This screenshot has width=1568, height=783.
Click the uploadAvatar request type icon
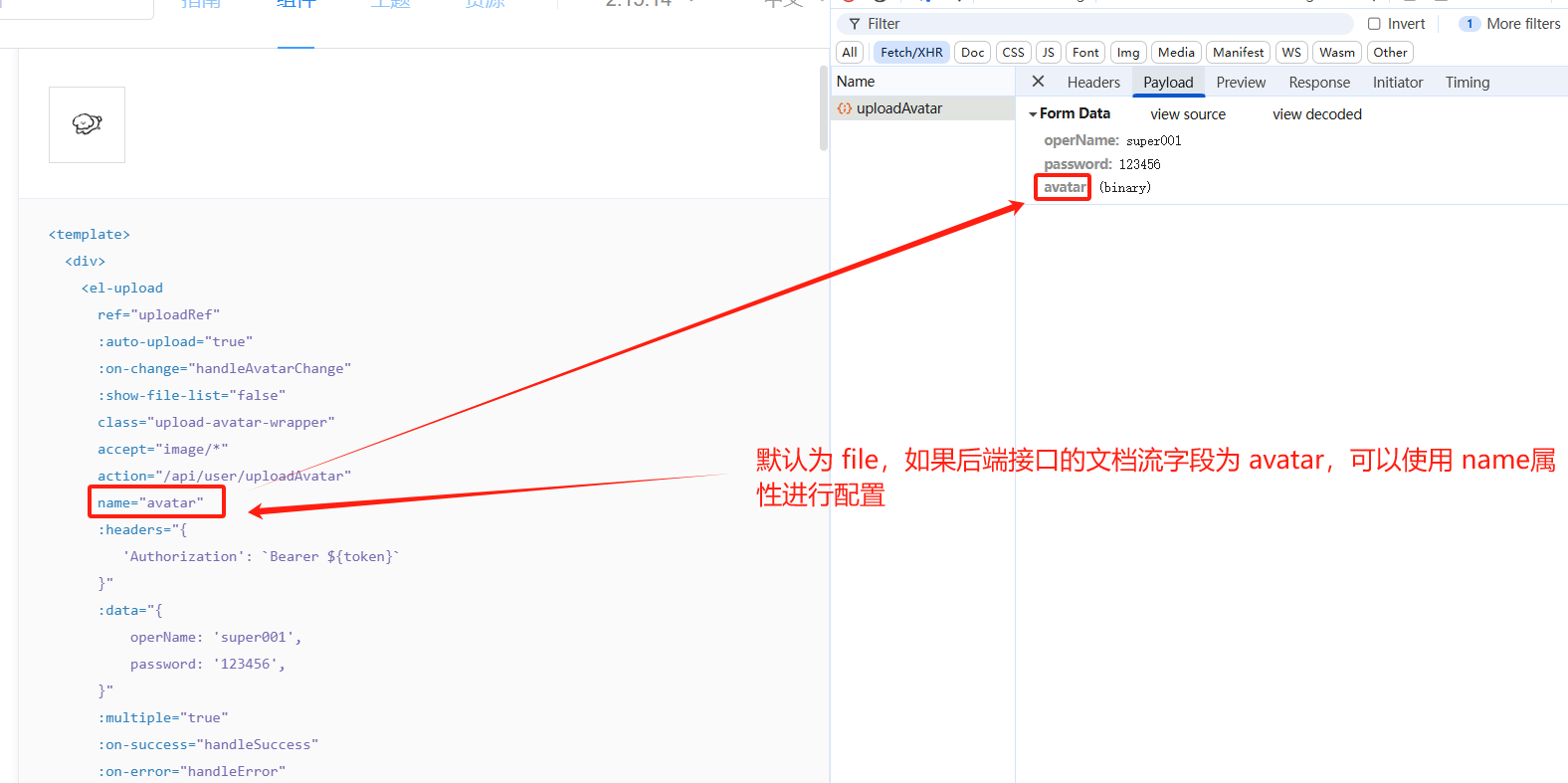[x=845, y=108]
